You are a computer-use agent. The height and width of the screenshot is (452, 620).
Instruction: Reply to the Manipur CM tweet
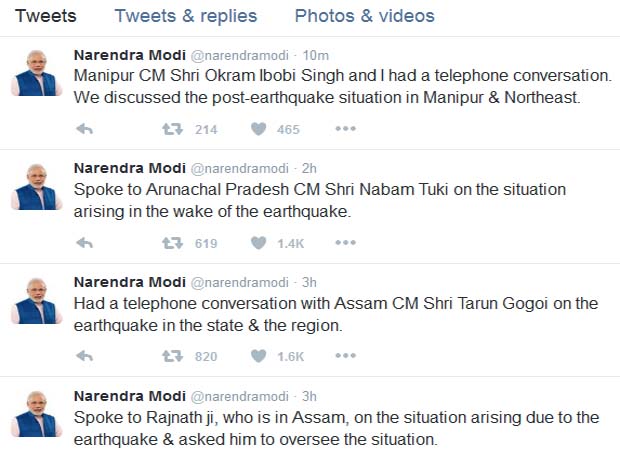click(85, 129)
